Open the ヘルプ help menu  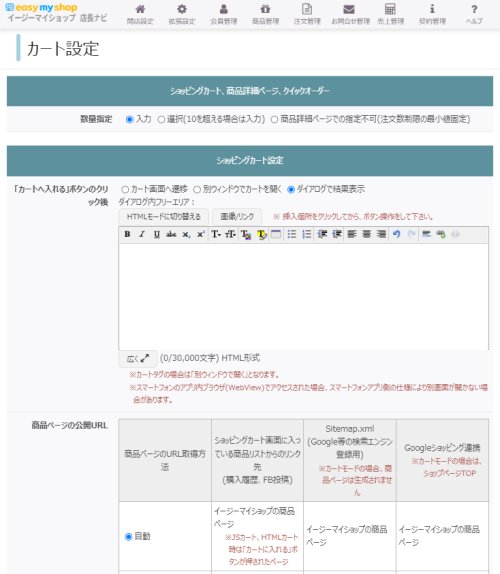474,14
